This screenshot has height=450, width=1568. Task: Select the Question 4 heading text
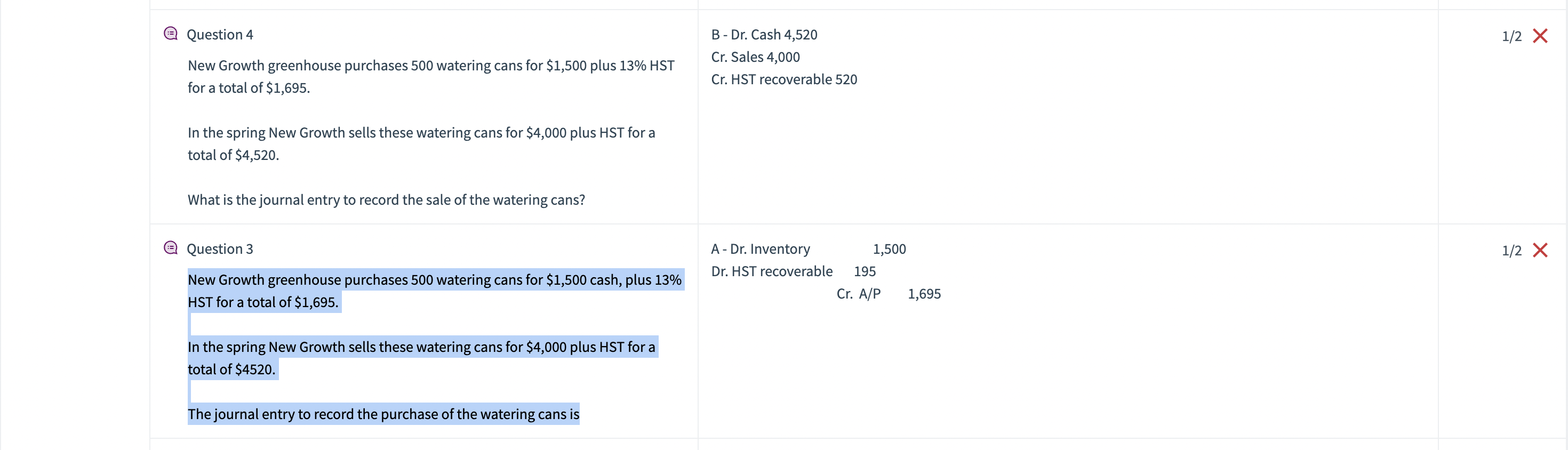point(220,35)
